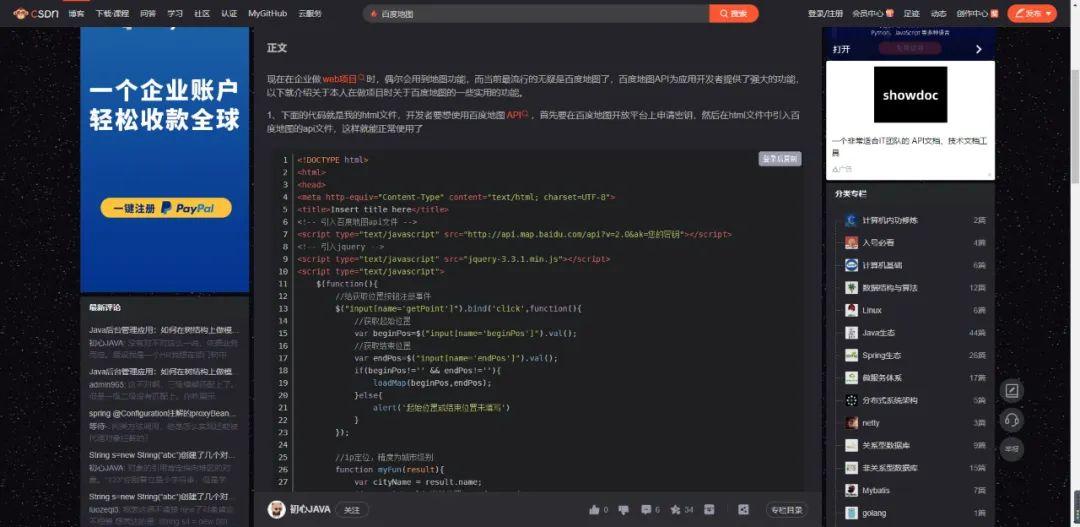The image size is (1080, 527).
Task: Click the orange 搜索 search button
Action: point(734,13)
